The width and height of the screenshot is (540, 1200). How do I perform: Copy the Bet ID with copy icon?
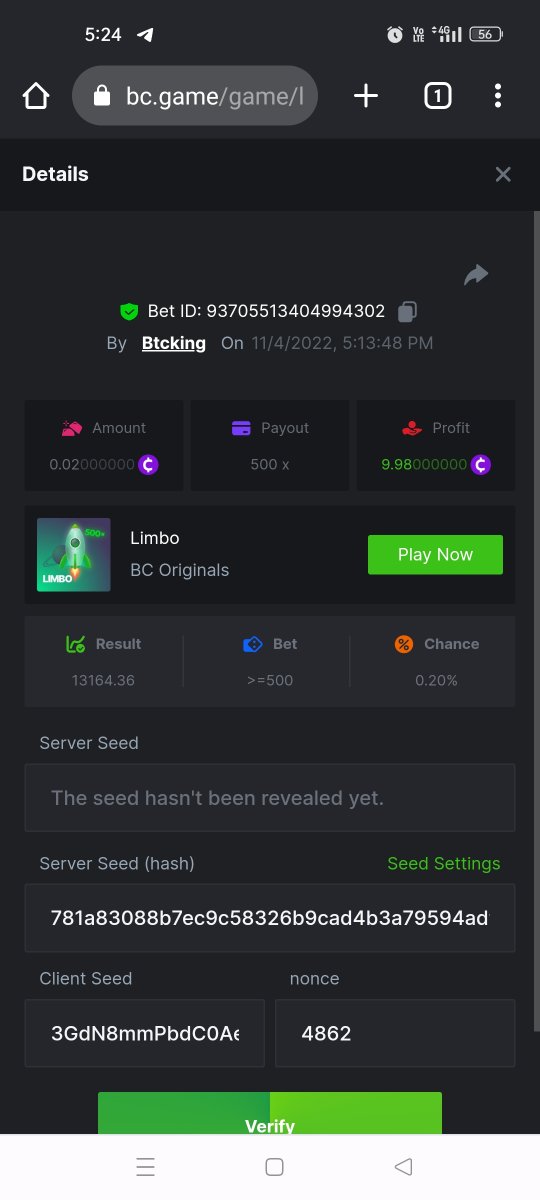tap(407, 312)
